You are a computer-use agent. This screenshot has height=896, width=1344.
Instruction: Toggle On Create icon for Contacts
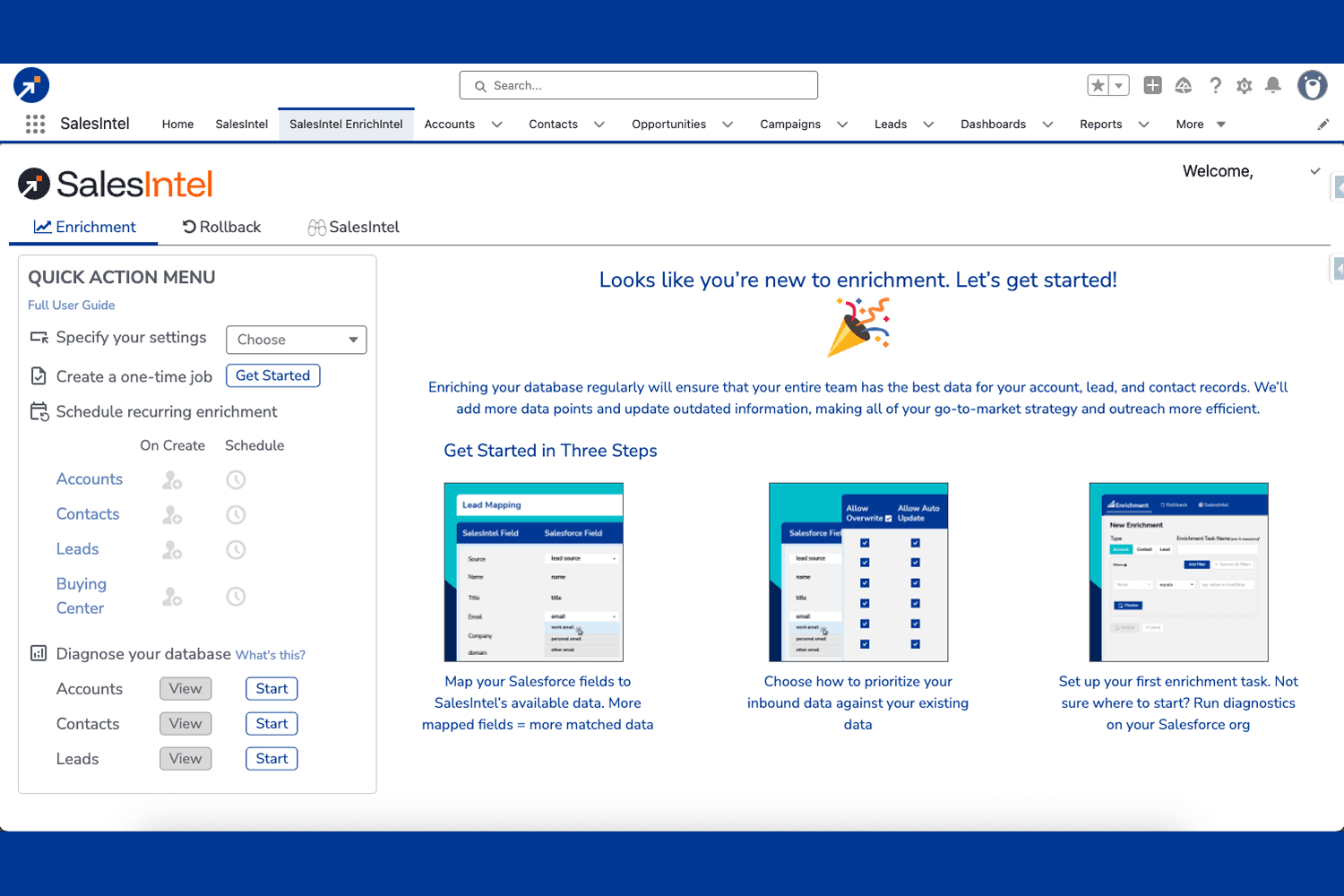172,515
